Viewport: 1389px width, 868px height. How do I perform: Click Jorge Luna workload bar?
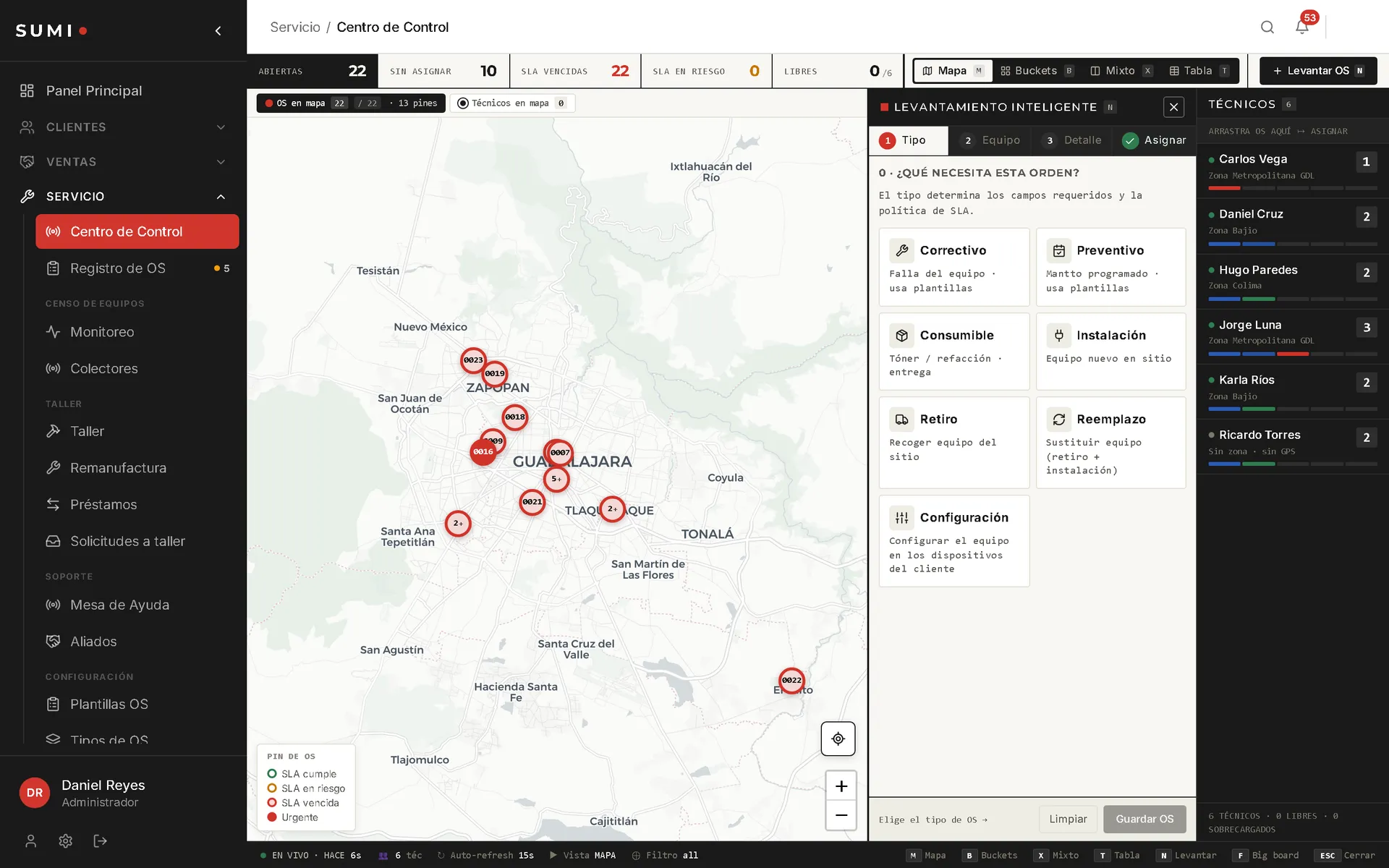pos(1292,354)
